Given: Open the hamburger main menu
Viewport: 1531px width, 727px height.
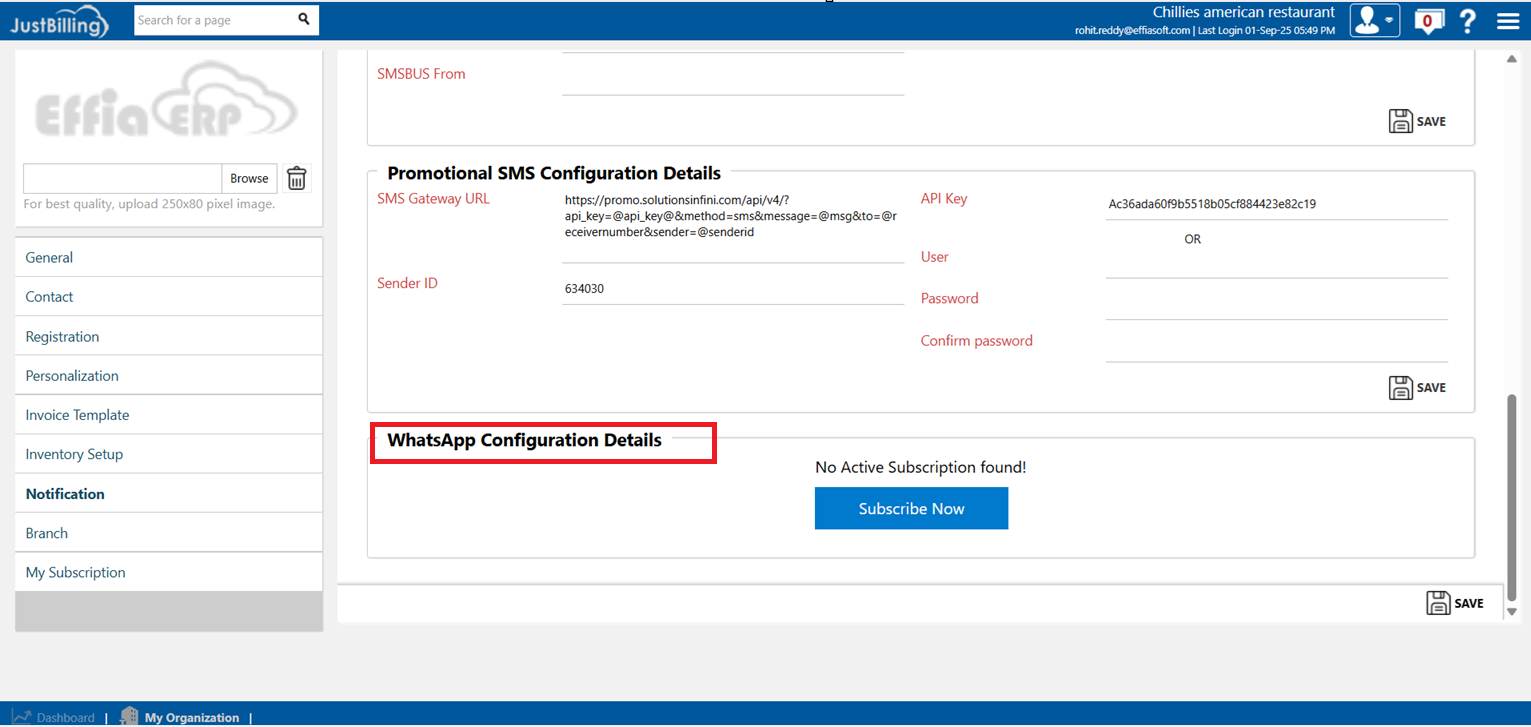Looking at the screenshot, I should click(x=1508, y=21).
